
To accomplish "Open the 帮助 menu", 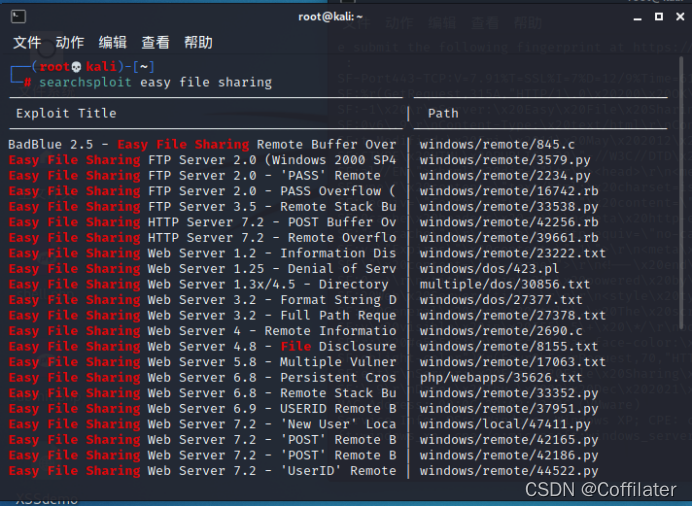I will 198,43.
